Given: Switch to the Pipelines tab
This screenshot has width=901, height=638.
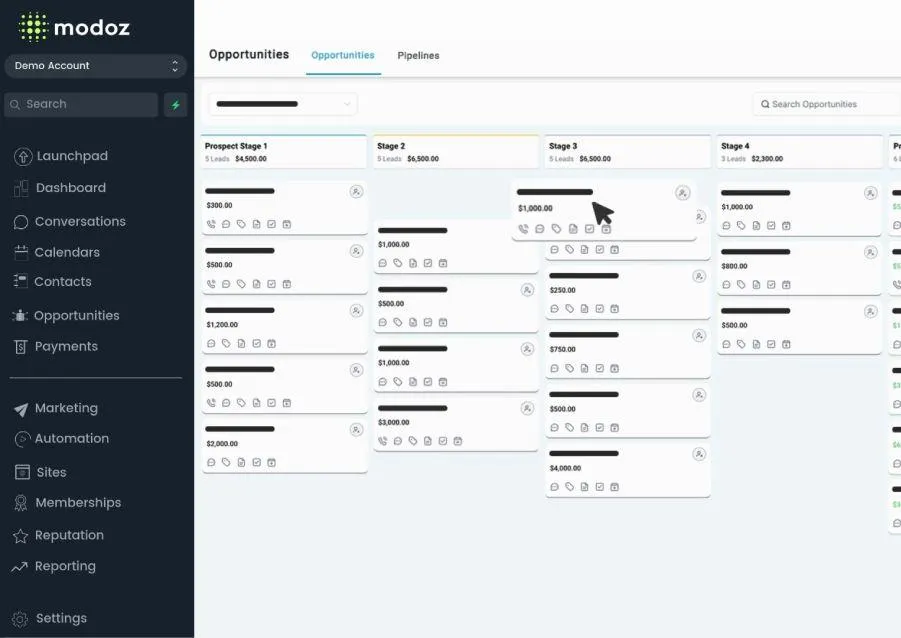Looking at the screenshot, I should pos(418,56).
